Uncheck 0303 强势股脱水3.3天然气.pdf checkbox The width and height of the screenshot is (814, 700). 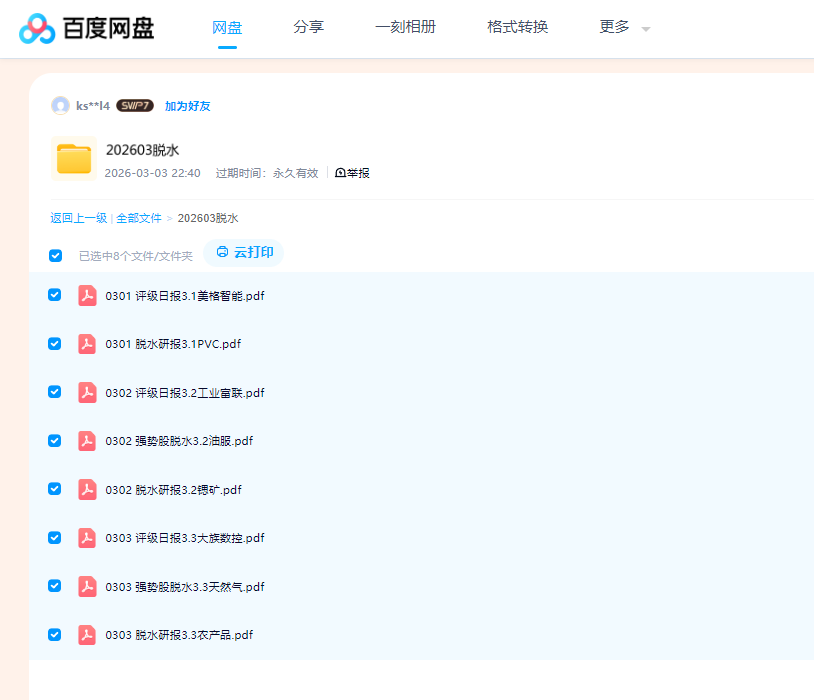click(55, 586)
